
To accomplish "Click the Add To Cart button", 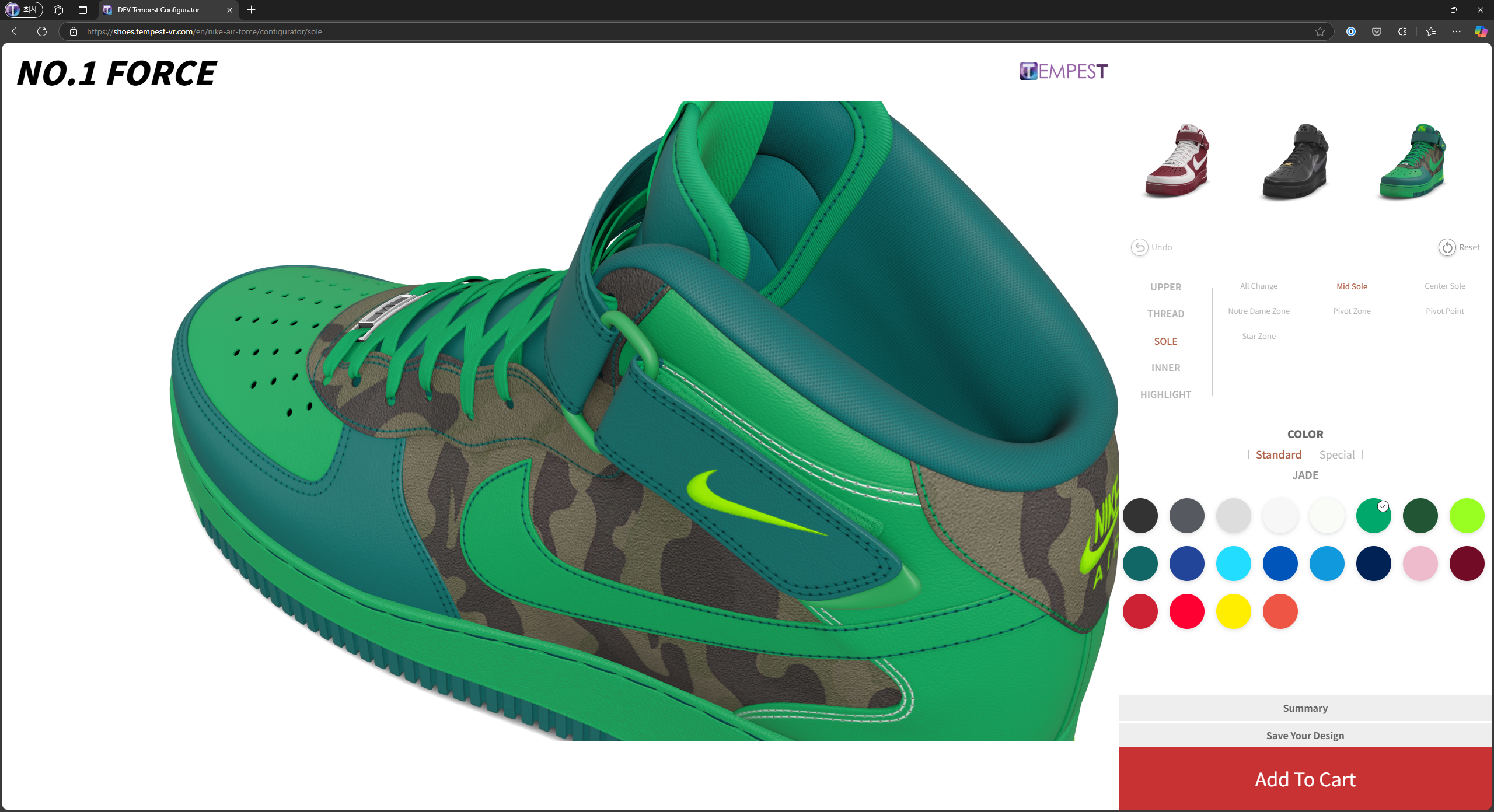I will coord(1305,779).
